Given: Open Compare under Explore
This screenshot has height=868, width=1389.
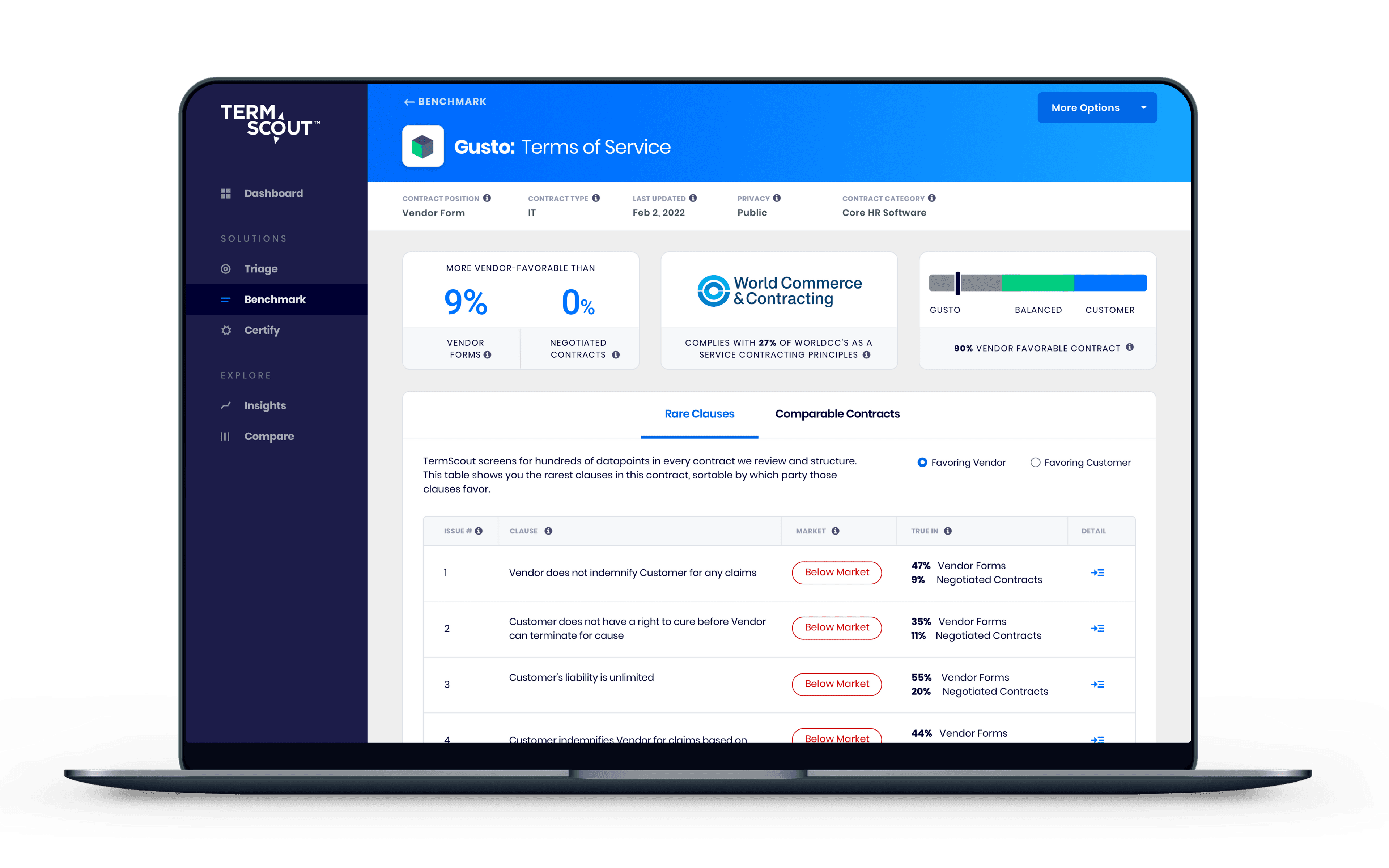Looking at the screenshot, I should (269, 436).
